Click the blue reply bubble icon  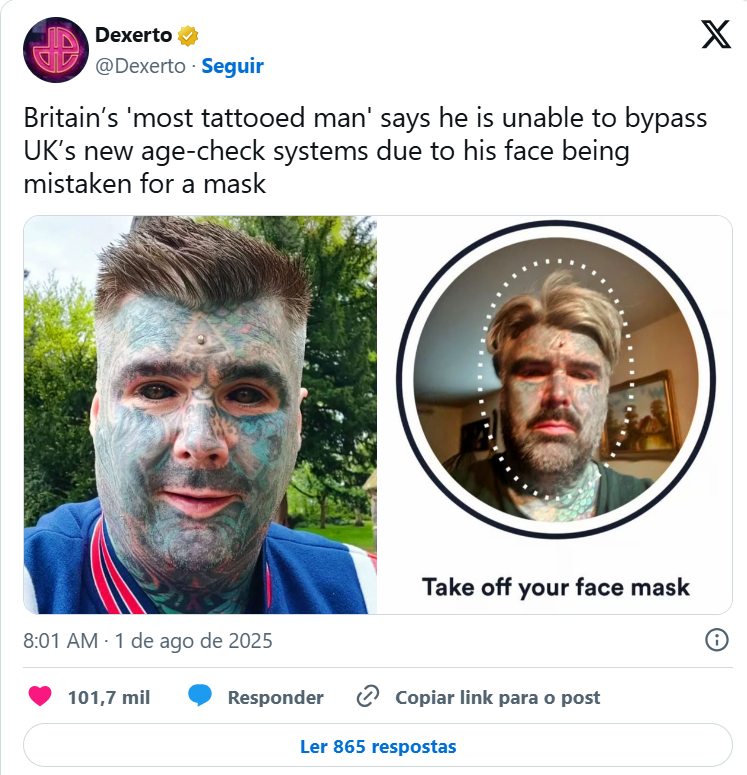(x=200, y=696)
